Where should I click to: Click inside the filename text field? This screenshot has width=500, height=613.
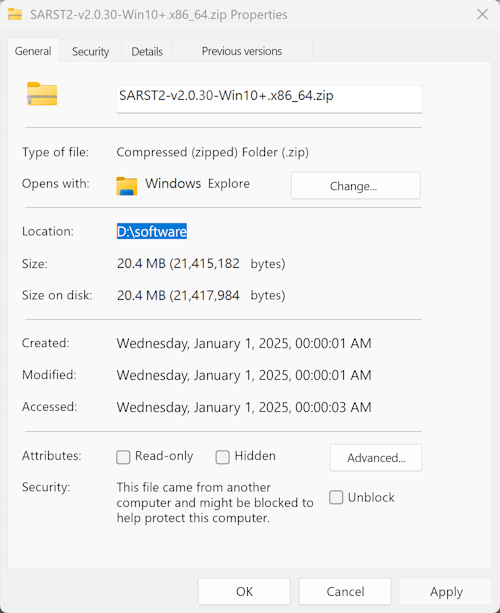pos(269,99)
